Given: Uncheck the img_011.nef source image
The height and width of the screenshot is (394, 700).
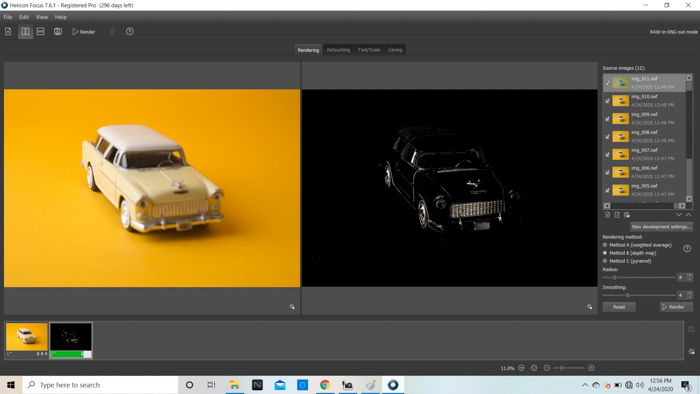Looking at the screenshot, I should pyautogui.click(x=608, y=83).
